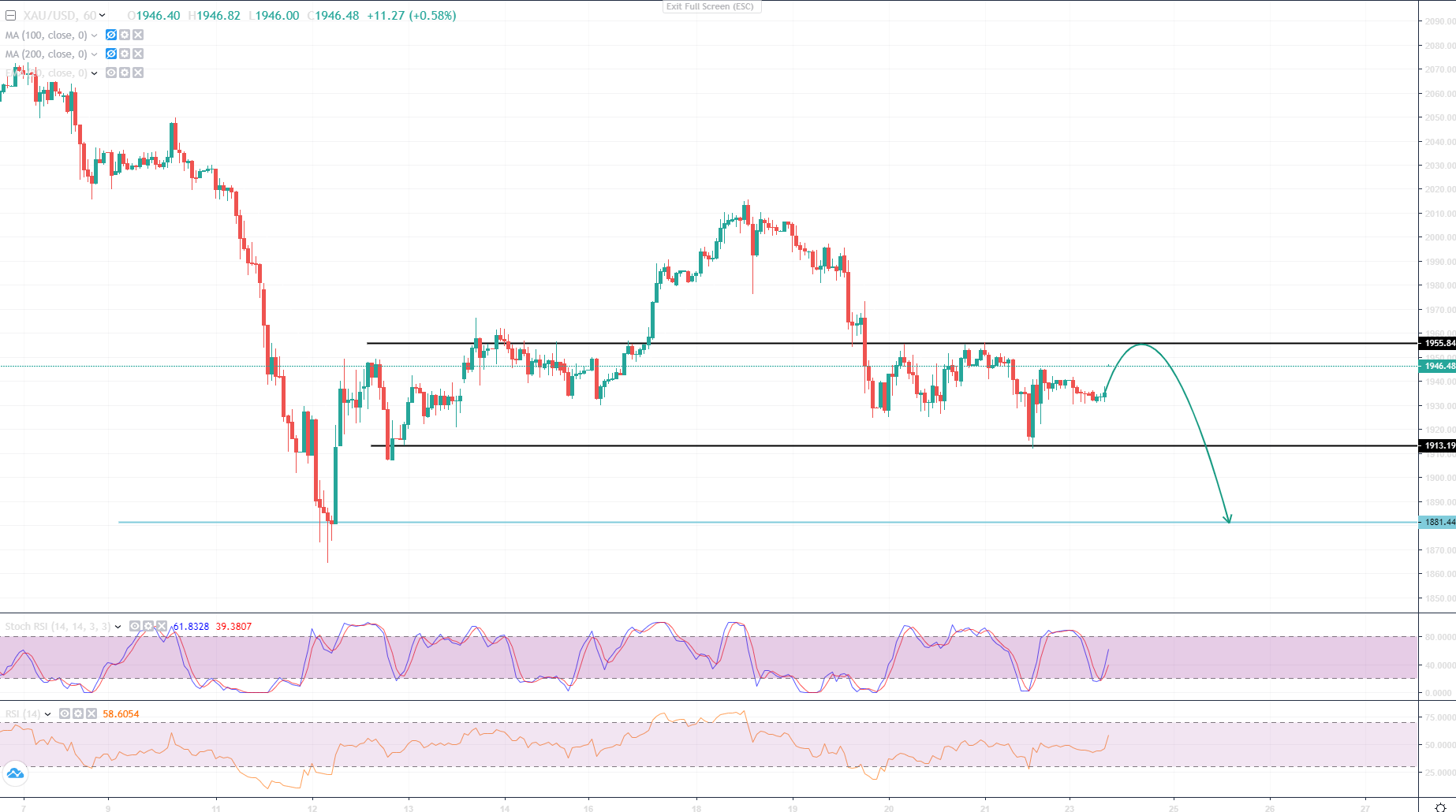Remove MA 200 indicator with X

point(138,54)
